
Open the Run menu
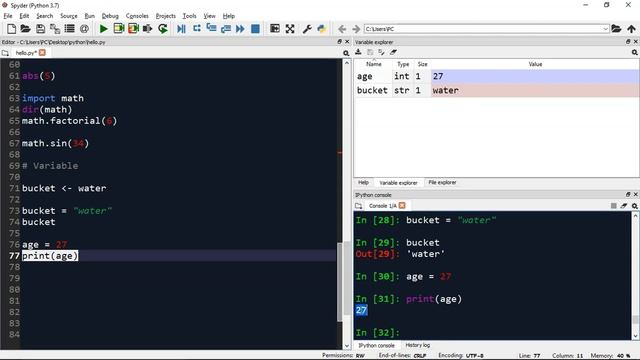click(89, 16)
